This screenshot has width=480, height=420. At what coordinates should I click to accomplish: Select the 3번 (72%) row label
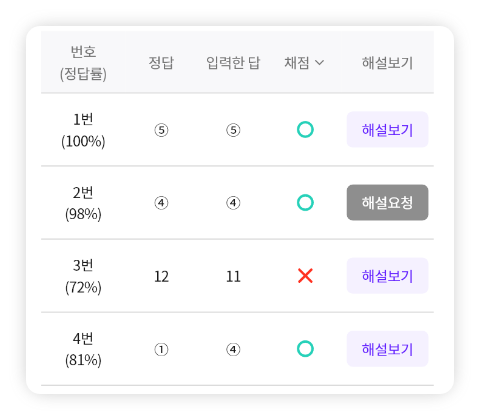[83, 276]
